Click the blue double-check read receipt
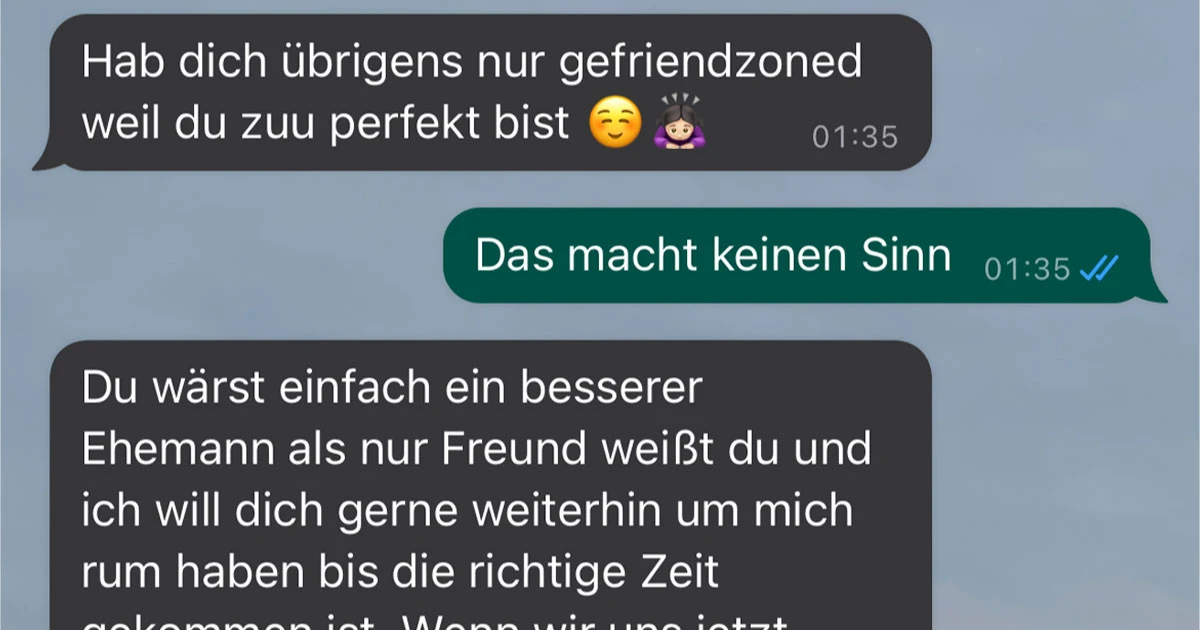Viewport: 1200px width, 630px height. tap(1099, 268)
